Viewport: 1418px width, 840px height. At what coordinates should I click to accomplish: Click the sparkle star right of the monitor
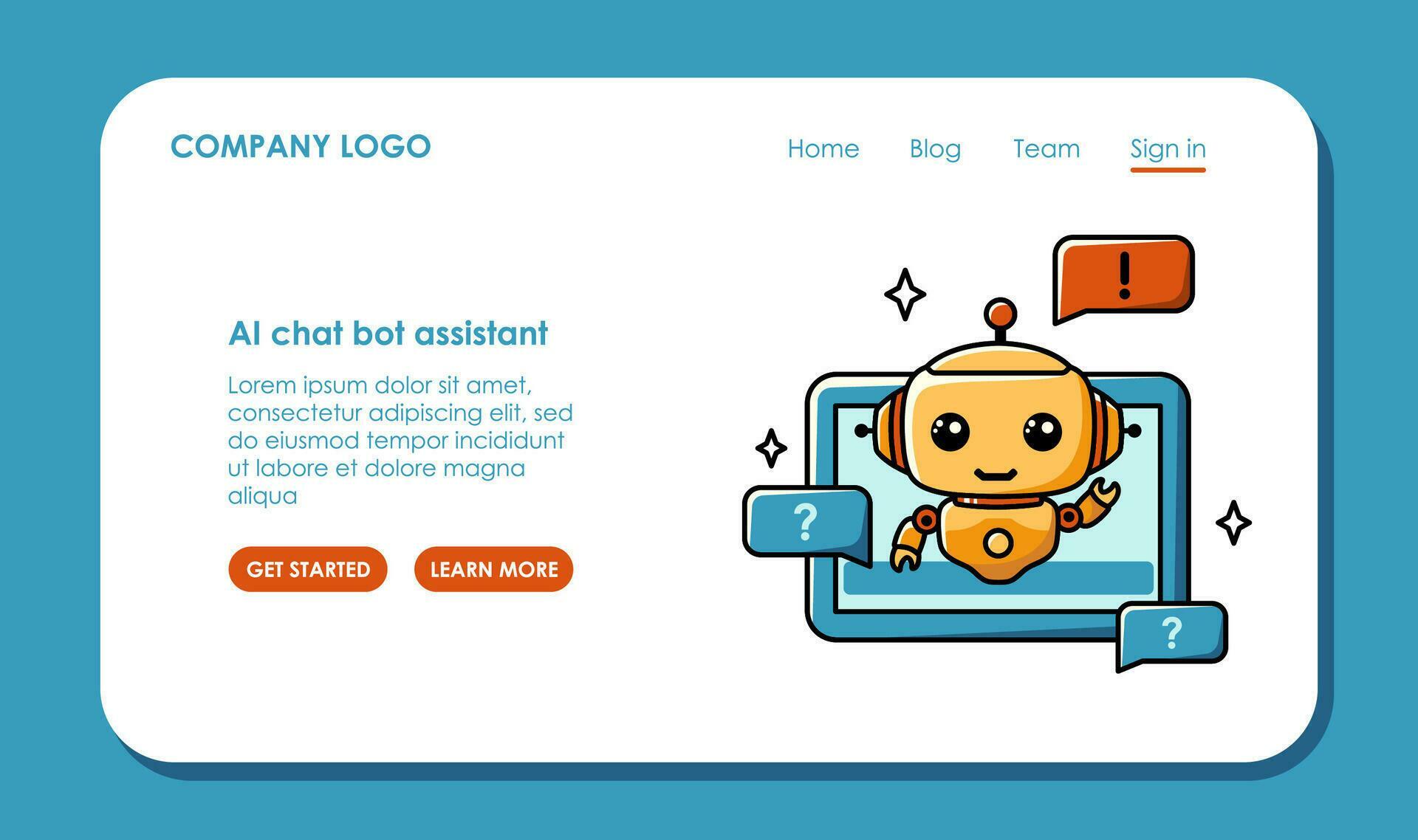pyautogui.click(x=1233, y=523)
